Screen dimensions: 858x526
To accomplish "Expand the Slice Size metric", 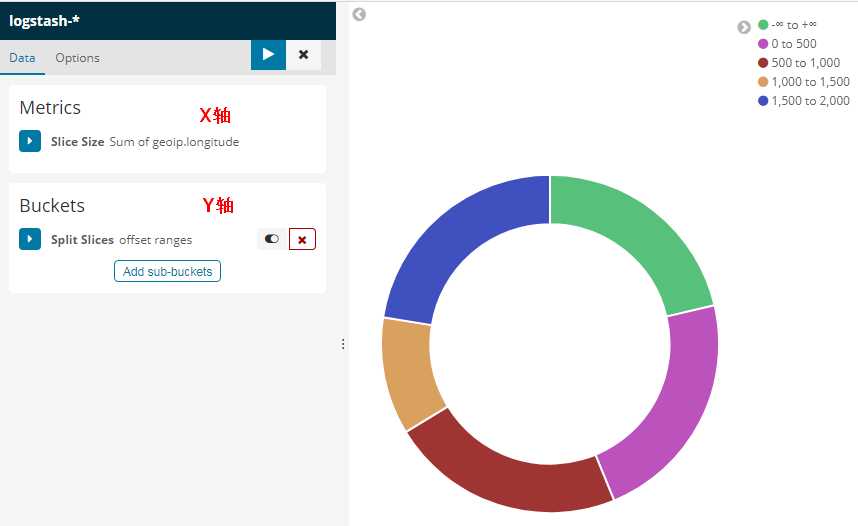I will [30, 141].
